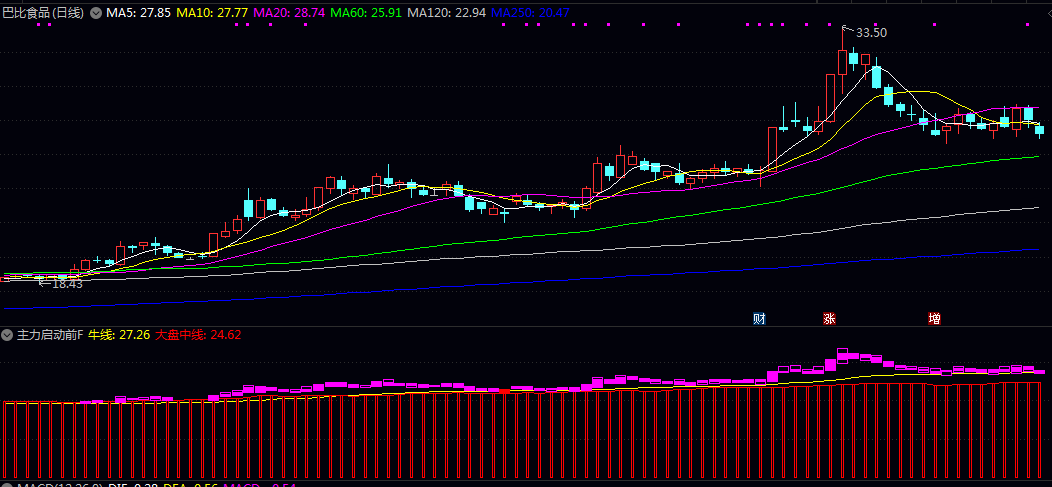This screenshot has height=487, width=1052.
Task: Click the MA20: 28.74 indicator label
Action: coord(291,13)
